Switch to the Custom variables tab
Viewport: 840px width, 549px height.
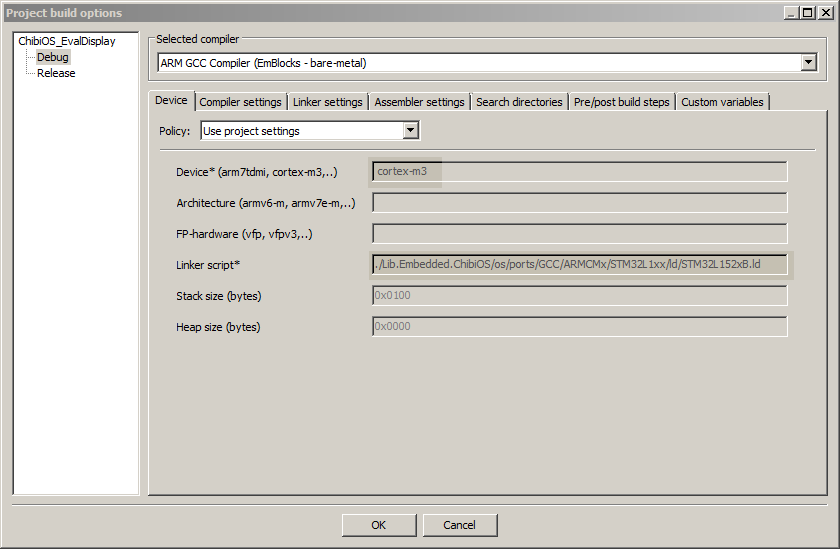722,102
